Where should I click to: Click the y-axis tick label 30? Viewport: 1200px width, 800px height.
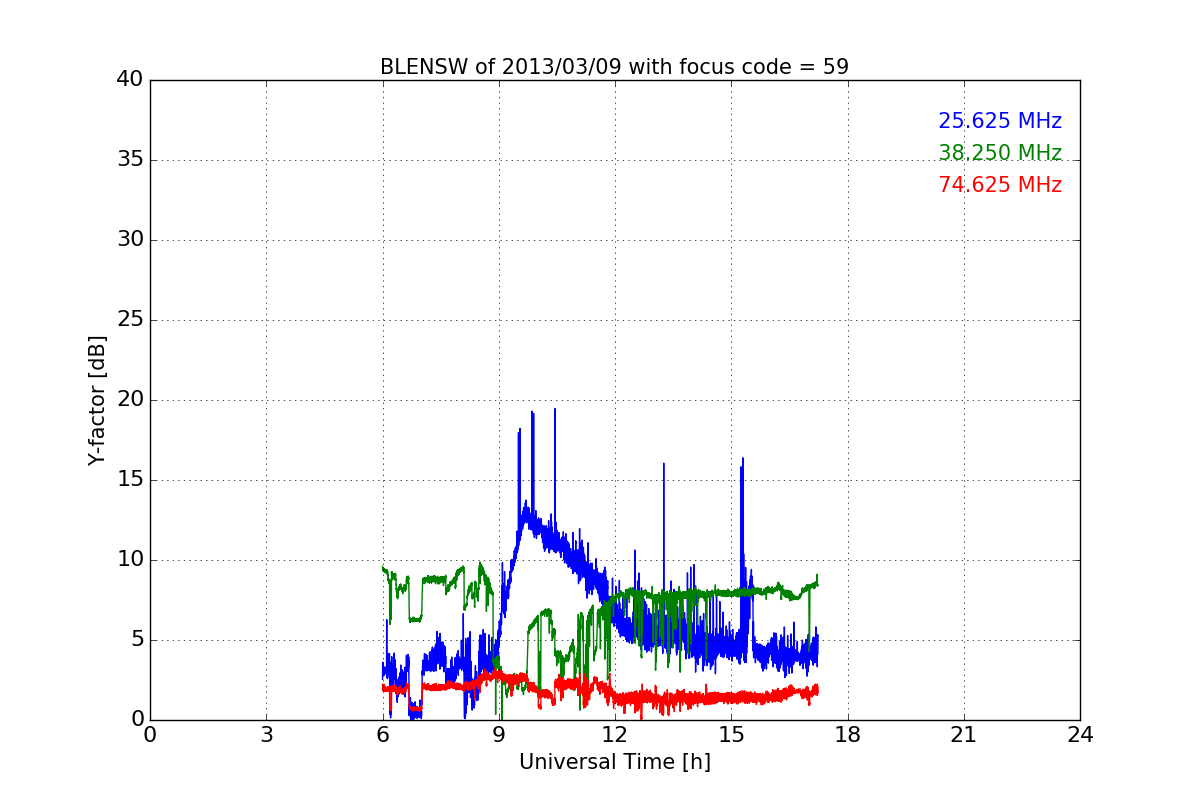pos(130,240)
